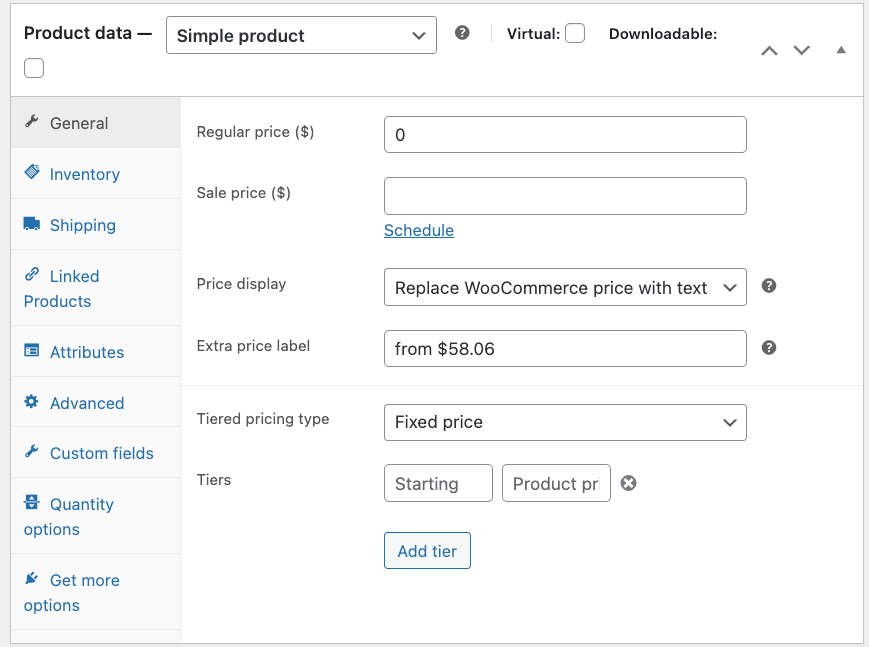Click the Advanced gear icon
This screenshot has height=647, width=869.
click(x=32, y=402)
